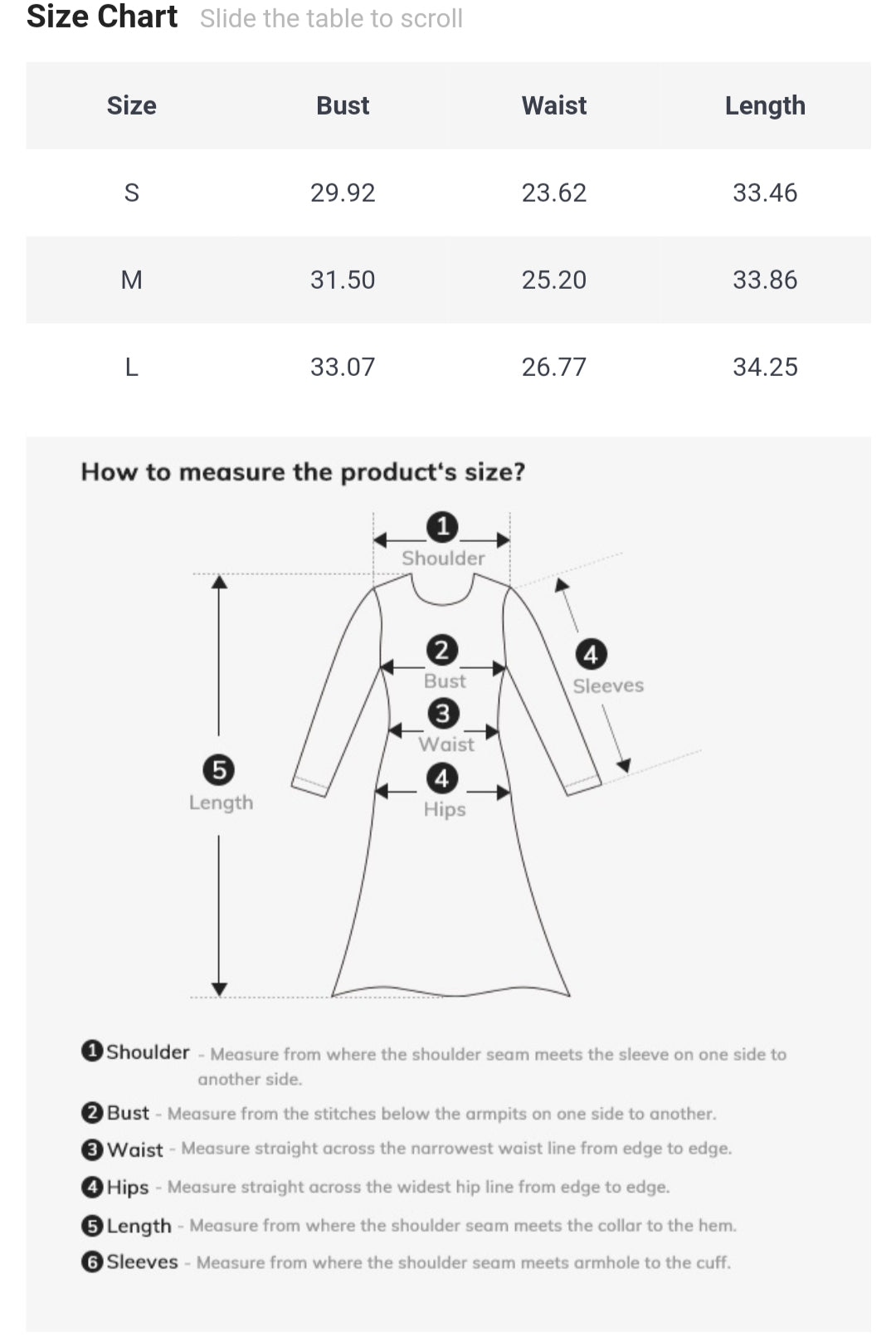
Task: Choose the M size row label
Action: (x=131, y=280)
